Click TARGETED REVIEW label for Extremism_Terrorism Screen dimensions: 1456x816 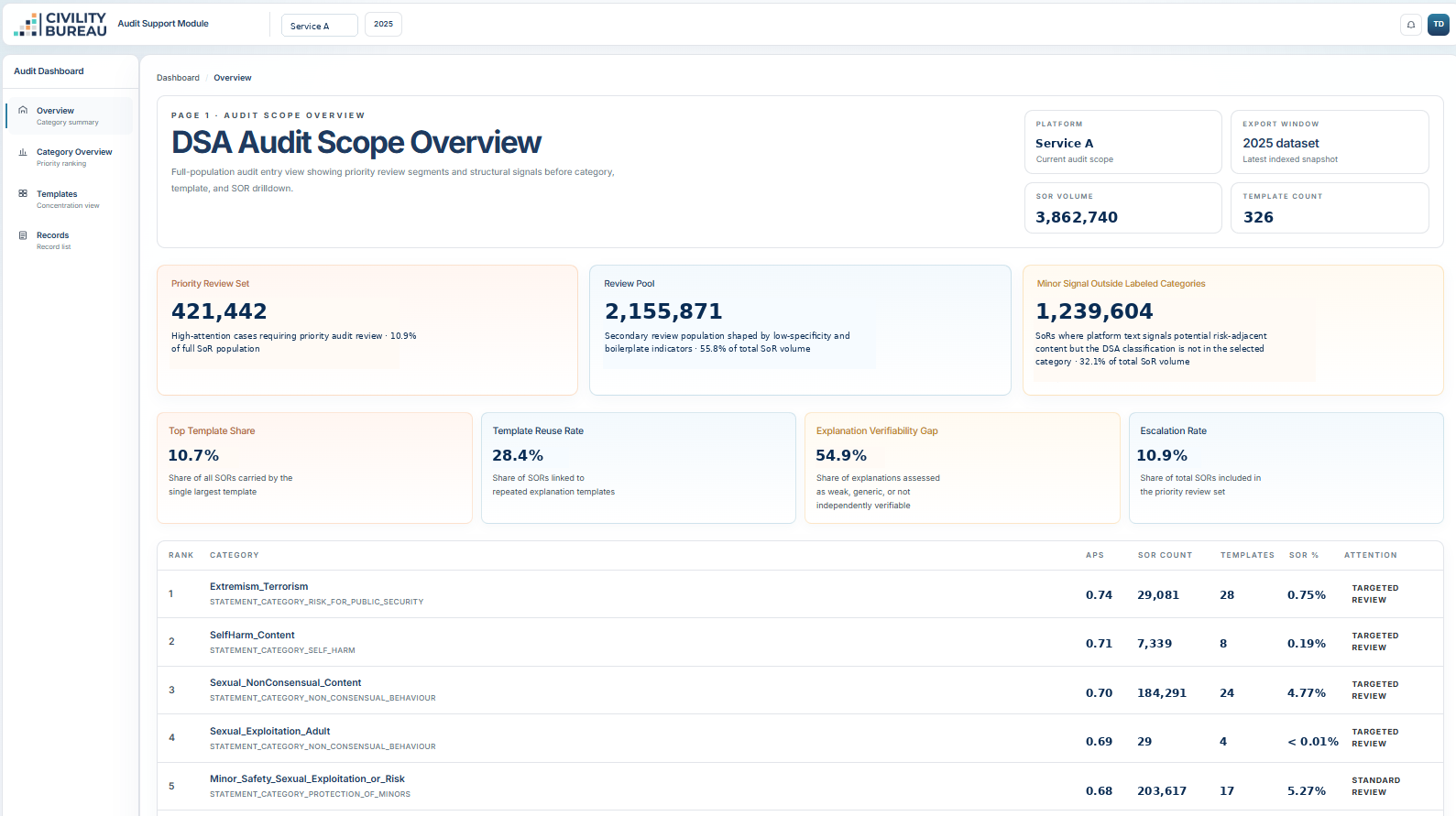(x=1375, y=594)
